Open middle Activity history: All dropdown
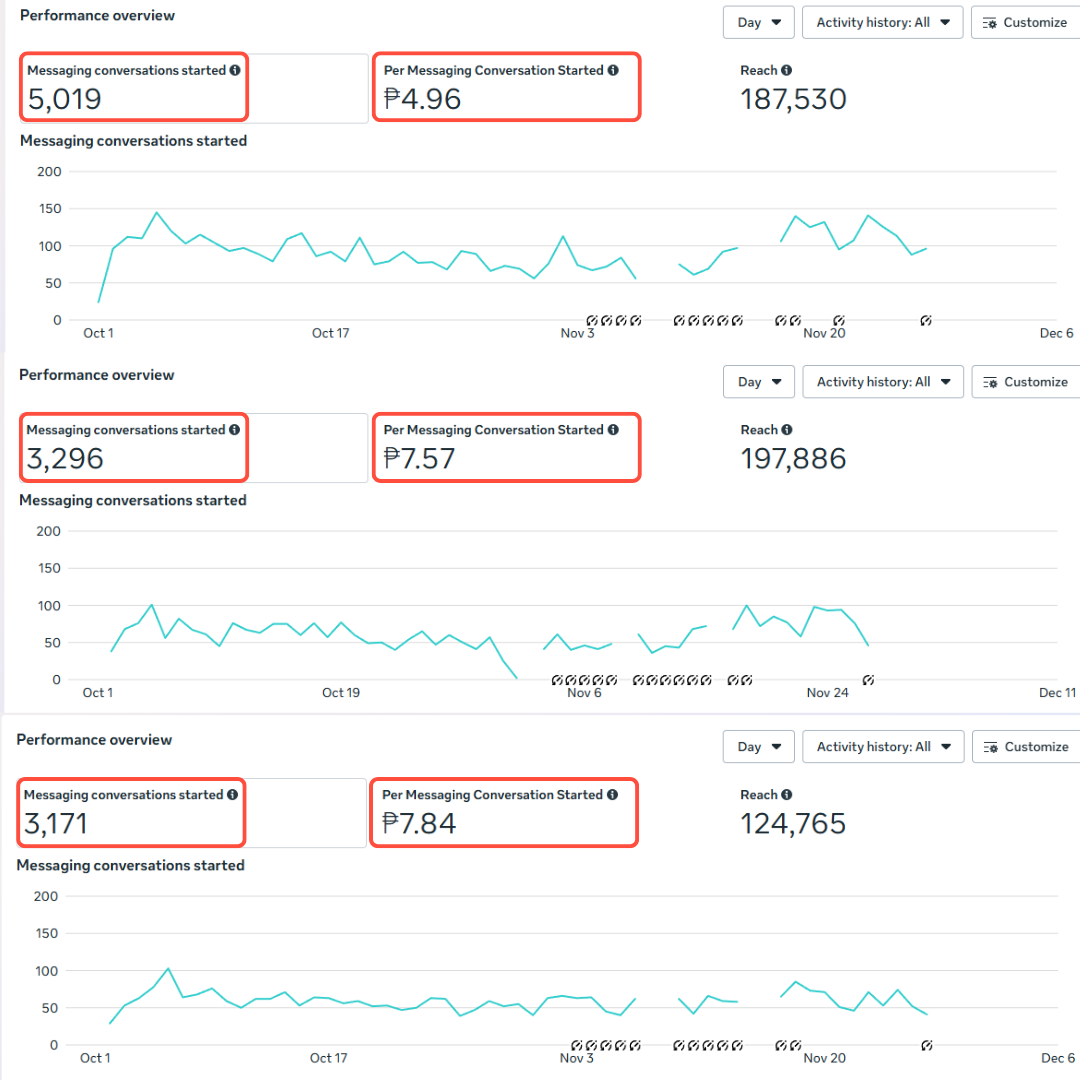 click(882, 382)
